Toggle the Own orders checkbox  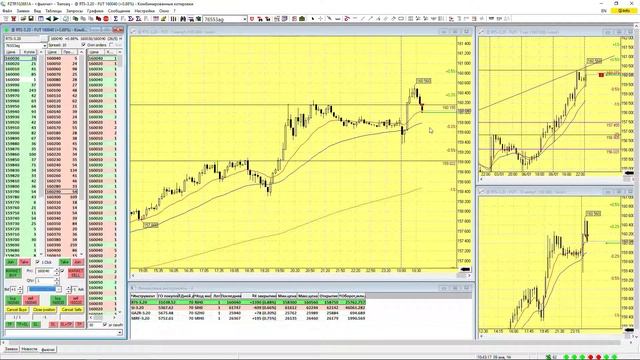[84, 45]
